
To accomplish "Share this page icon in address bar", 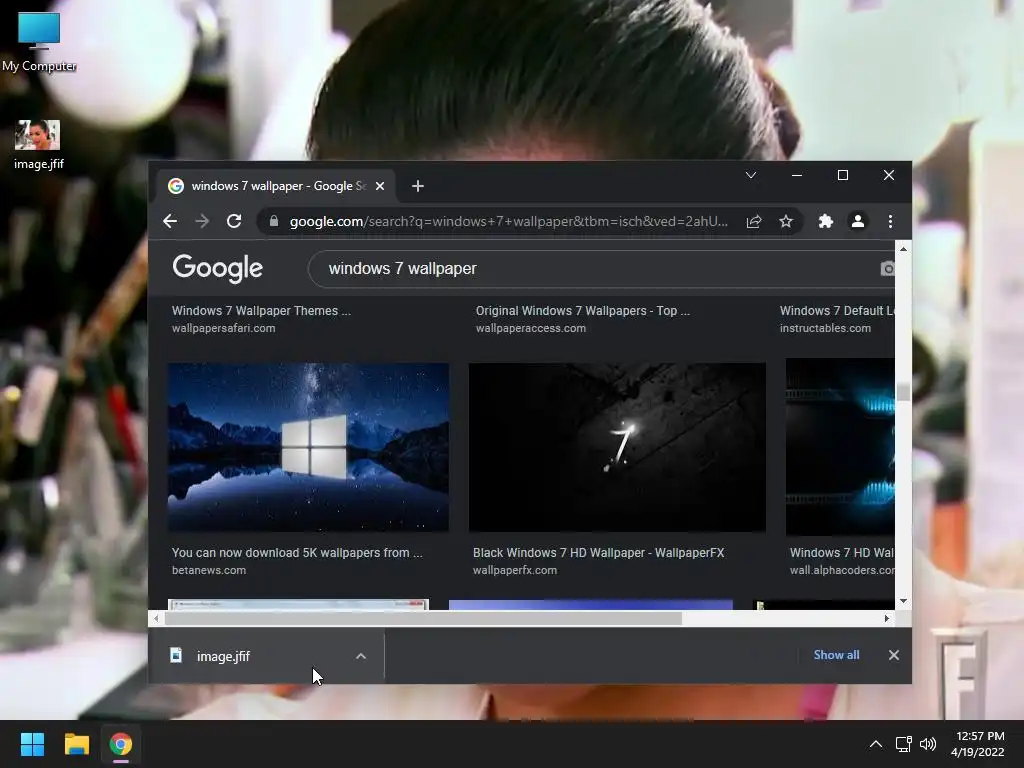I will point(754,221).
